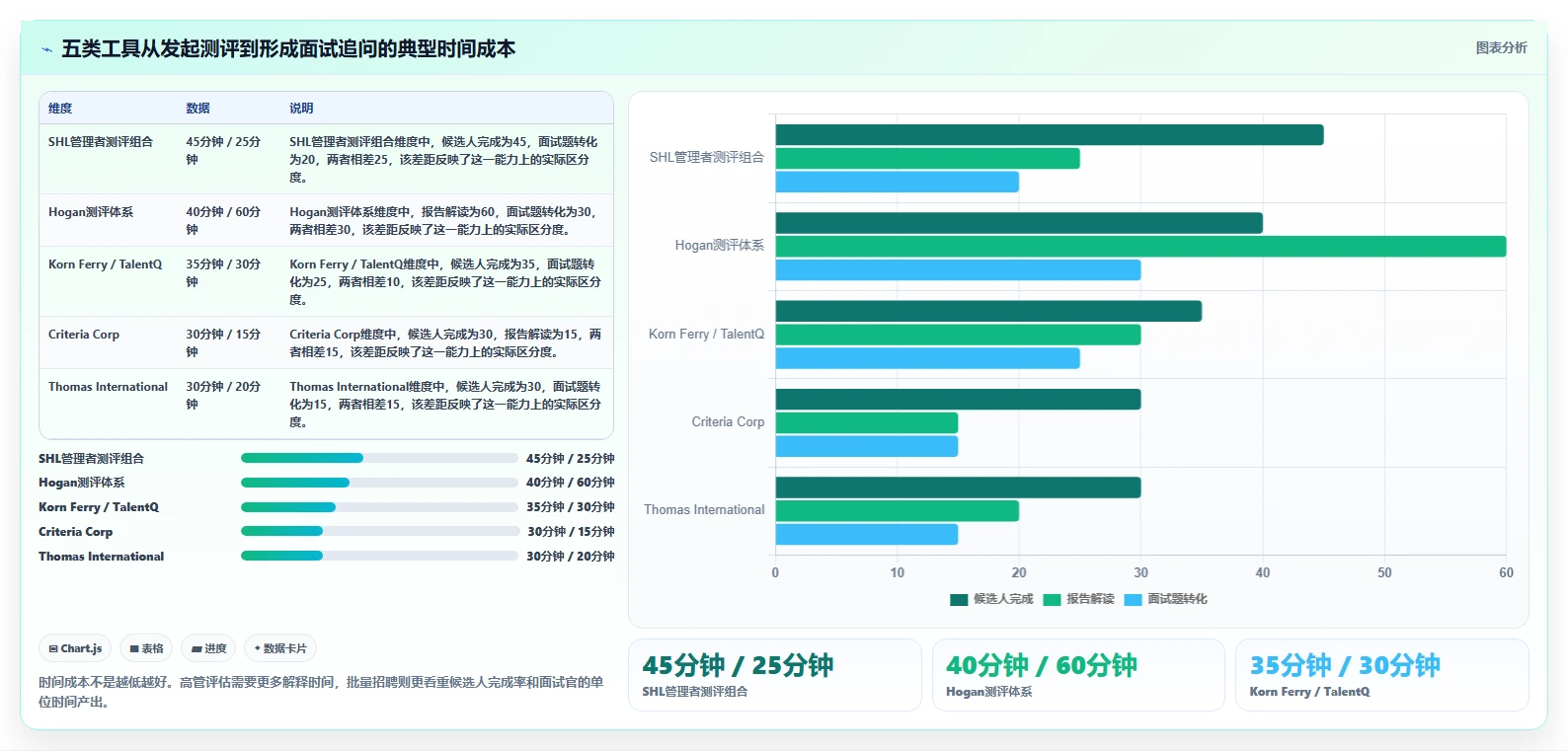
Task: Click the SHL管理者测评组合 progress bar
Action: point(379,458)
